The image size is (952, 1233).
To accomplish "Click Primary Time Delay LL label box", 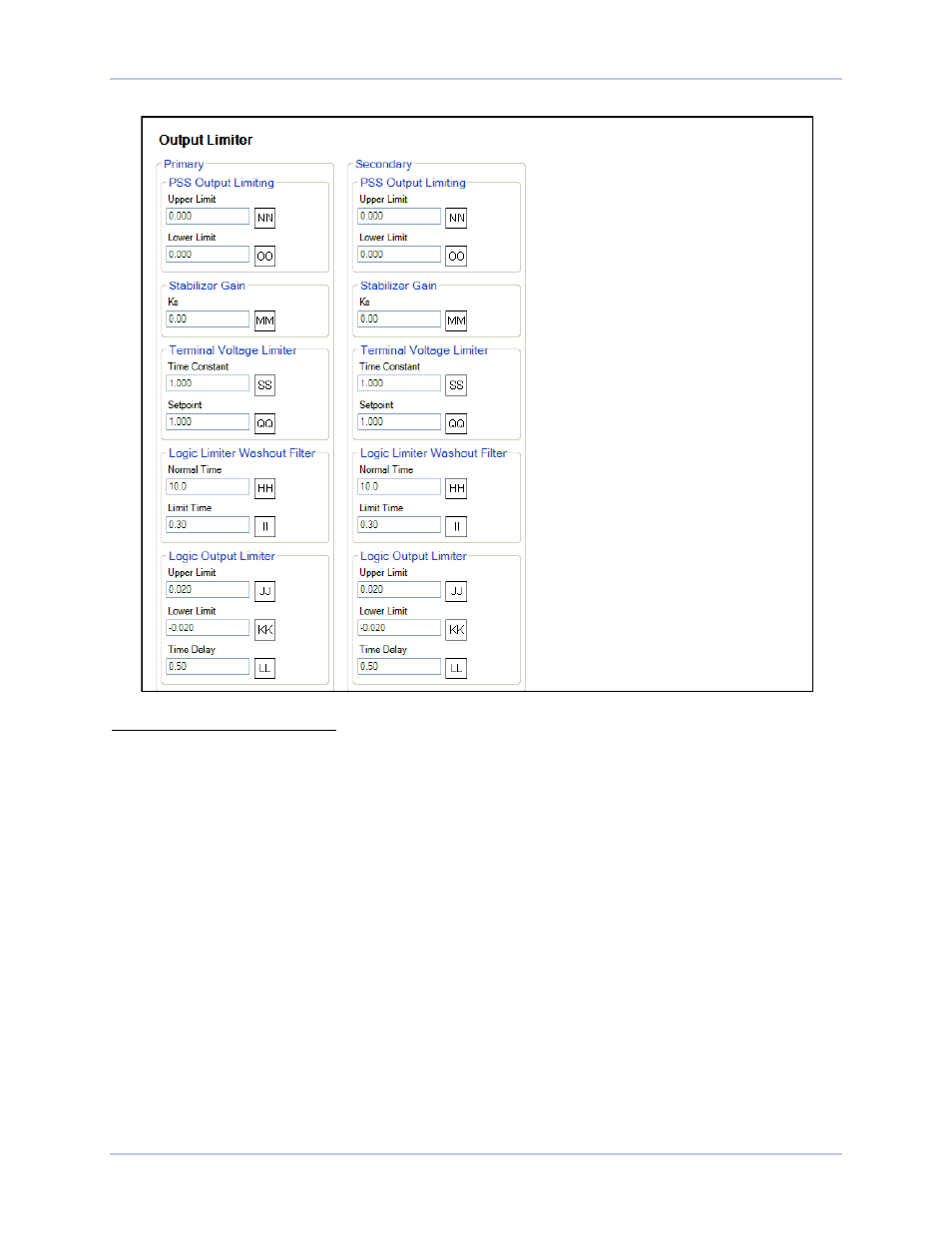I will [264, 668].
